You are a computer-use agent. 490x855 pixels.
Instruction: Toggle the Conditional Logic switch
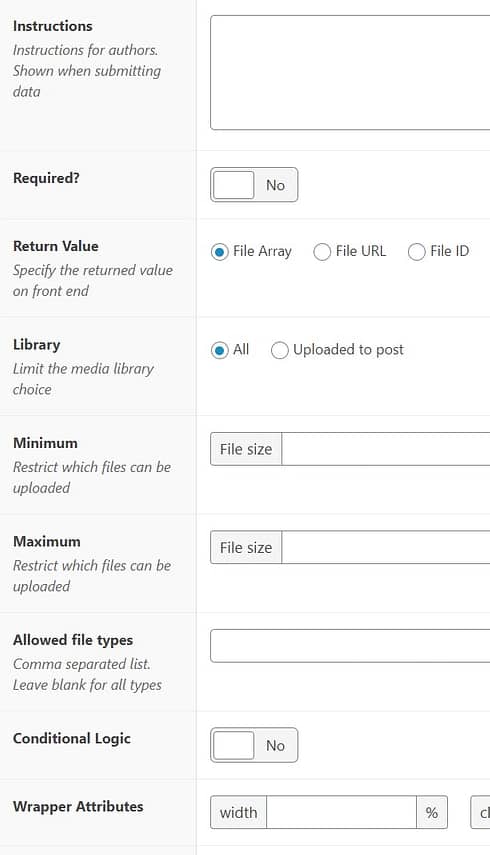254,745
